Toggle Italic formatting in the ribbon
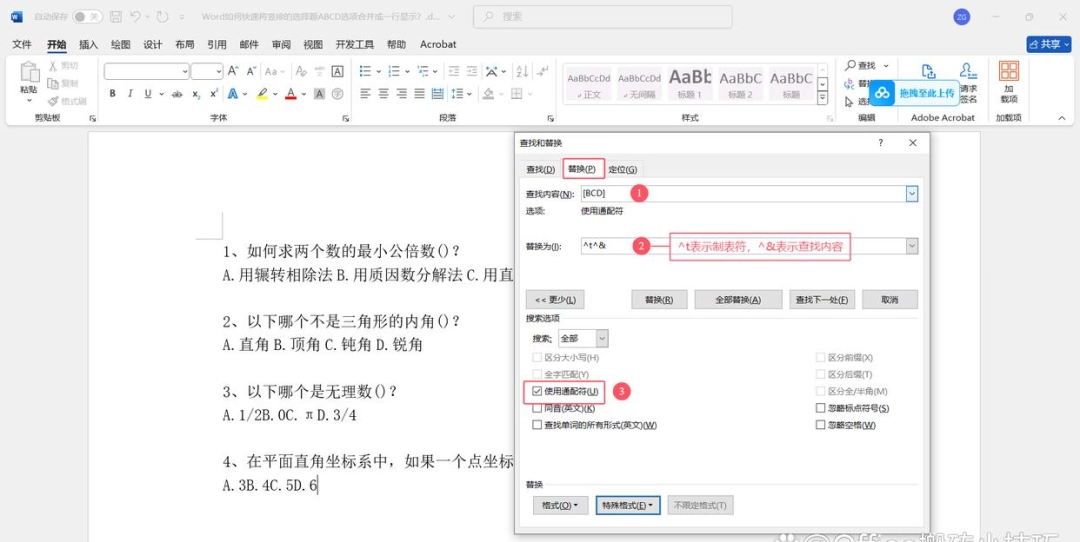Screen dimensions: 1080x542 click(130, 94)
